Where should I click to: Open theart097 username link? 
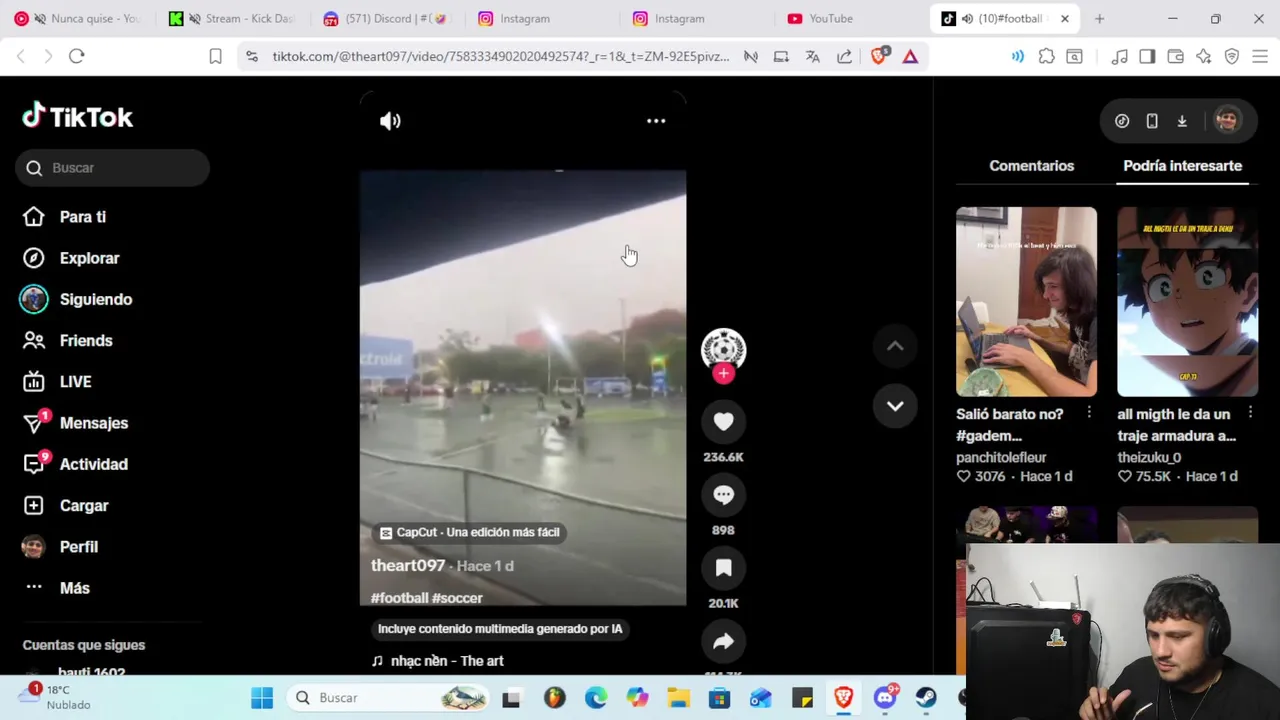pos(408,565)
